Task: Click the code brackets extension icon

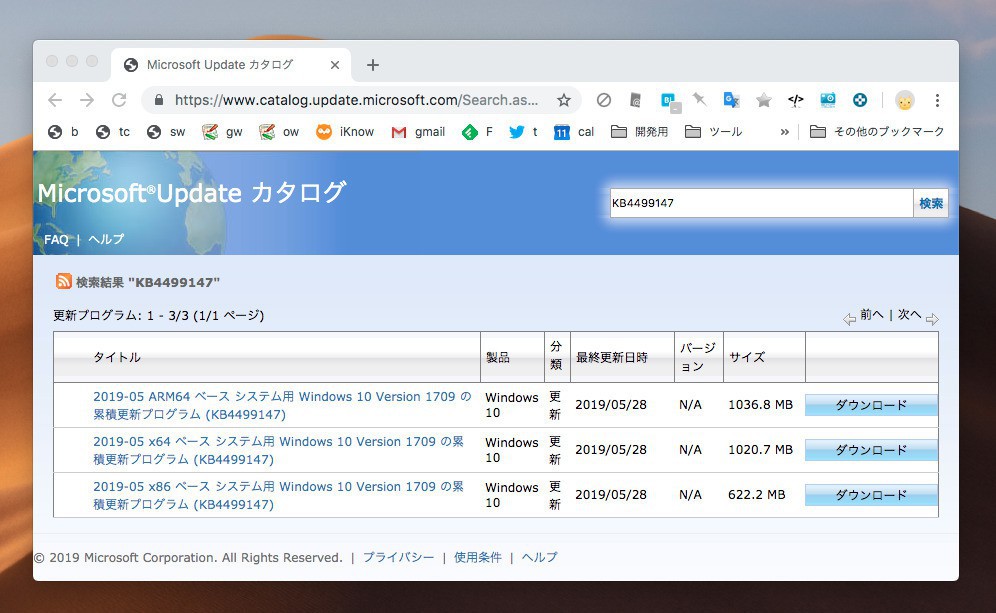Action: point(796,100)
